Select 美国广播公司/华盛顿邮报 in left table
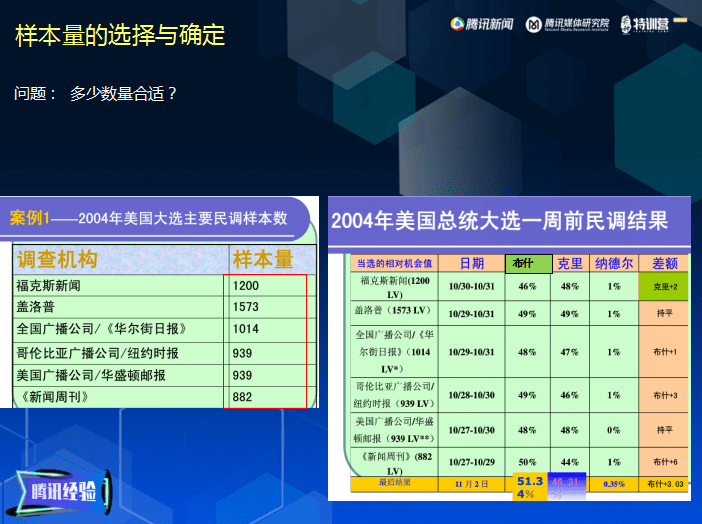The height and width of the screenshot is (524, 702). point(91,375)
